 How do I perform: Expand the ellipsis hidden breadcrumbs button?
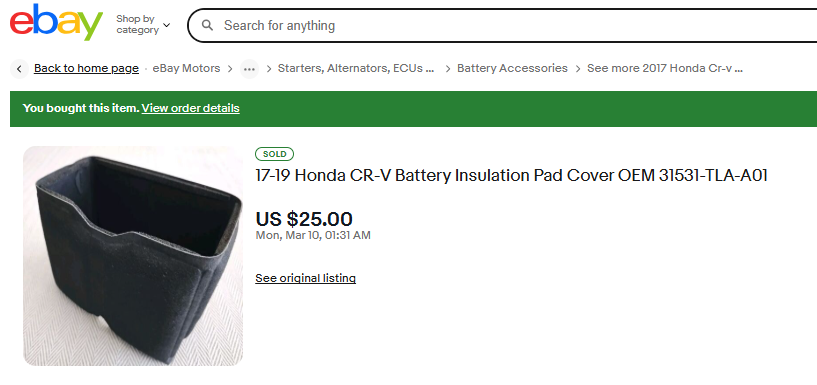[249, 69]
